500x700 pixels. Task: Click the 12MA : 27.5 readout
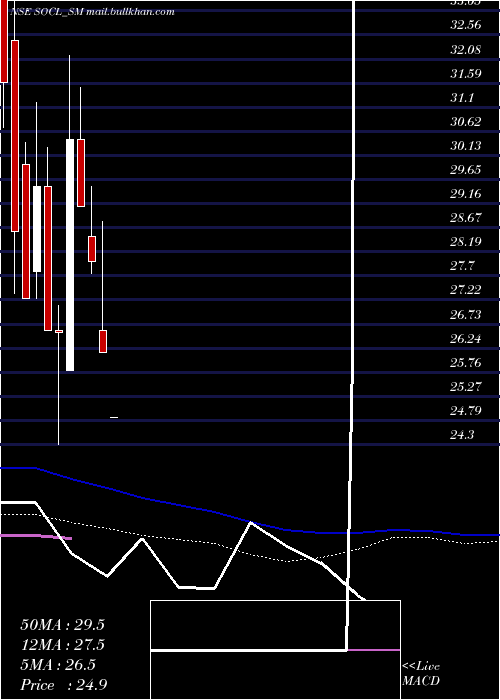[x=62, y=645]
